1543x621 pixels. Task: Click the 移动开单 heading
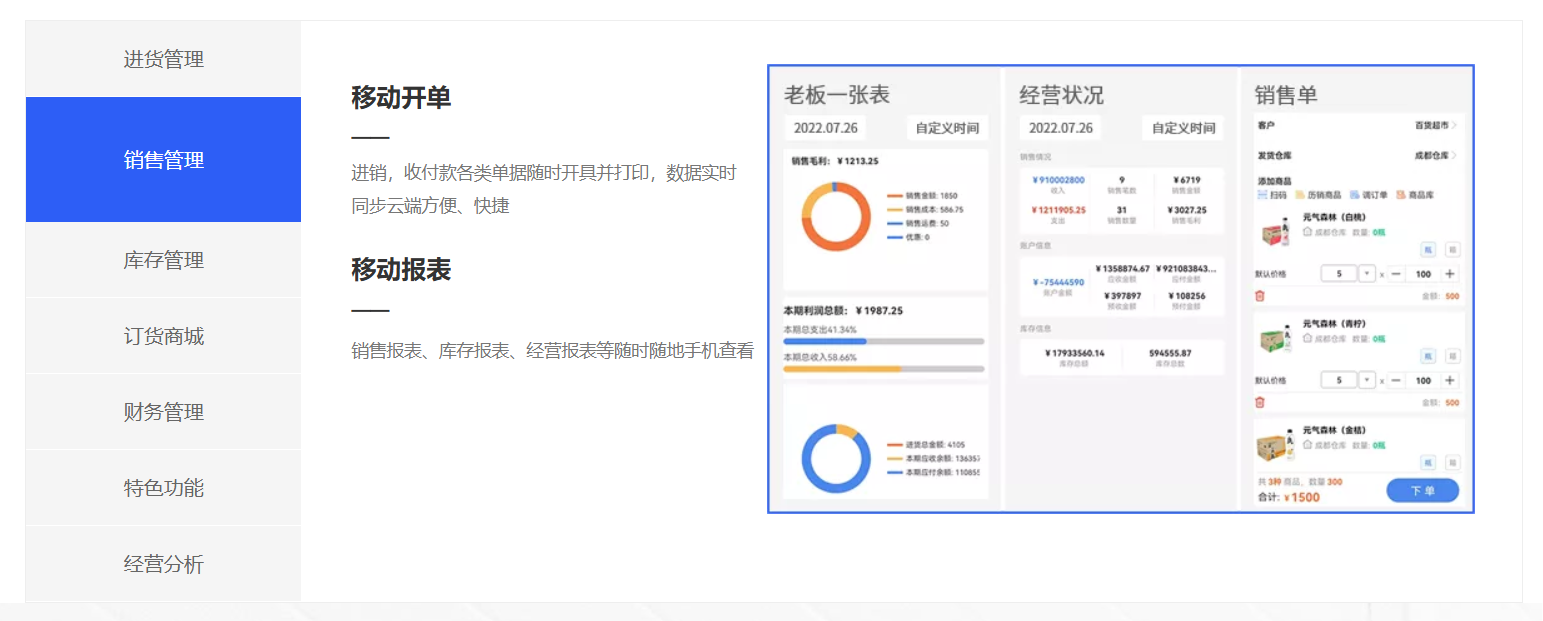[401, 98]
